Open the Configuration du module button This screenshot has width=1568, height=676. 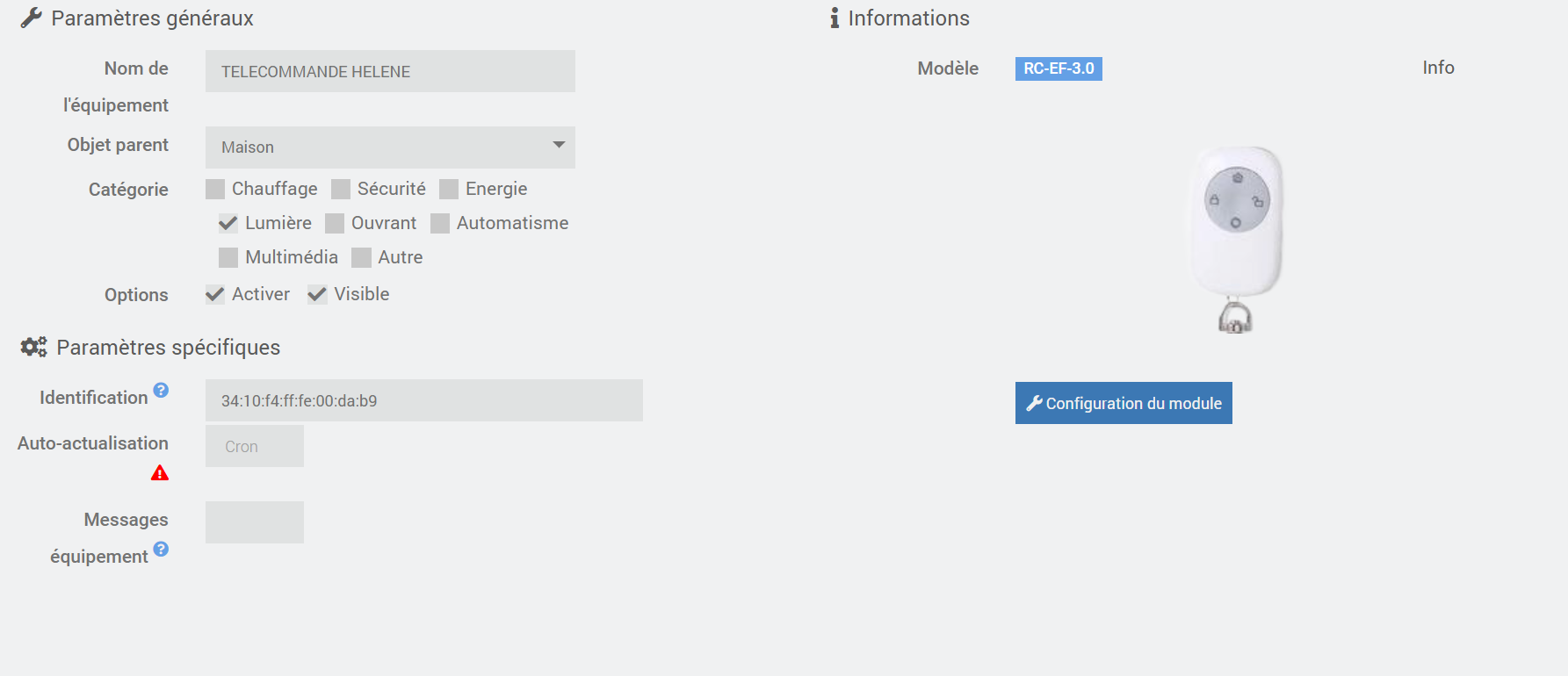(x=1124, y=403)
